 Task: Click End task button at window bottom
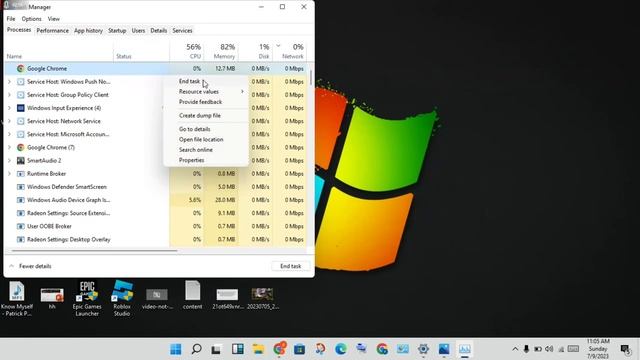(291, 266)
